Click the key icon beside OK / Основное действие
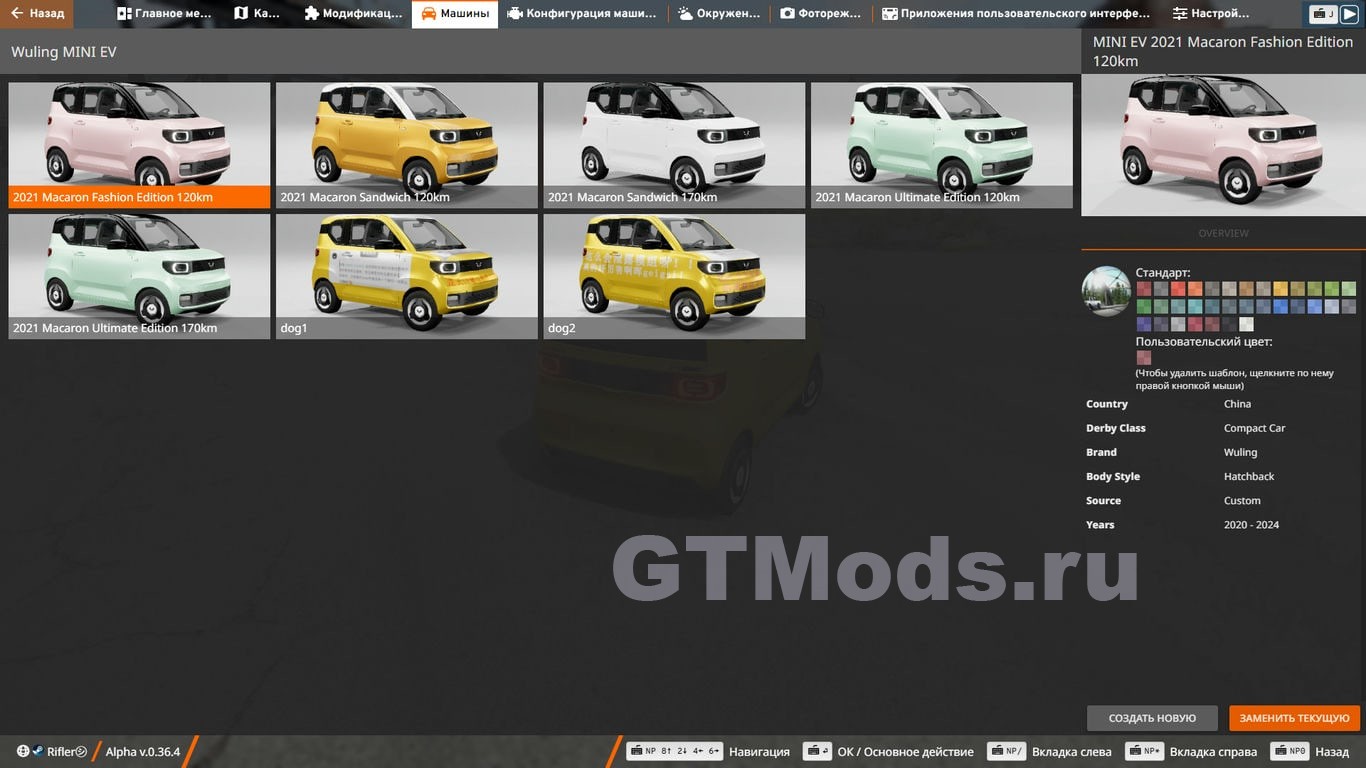Screen dimensions: 1366x768 817,751
